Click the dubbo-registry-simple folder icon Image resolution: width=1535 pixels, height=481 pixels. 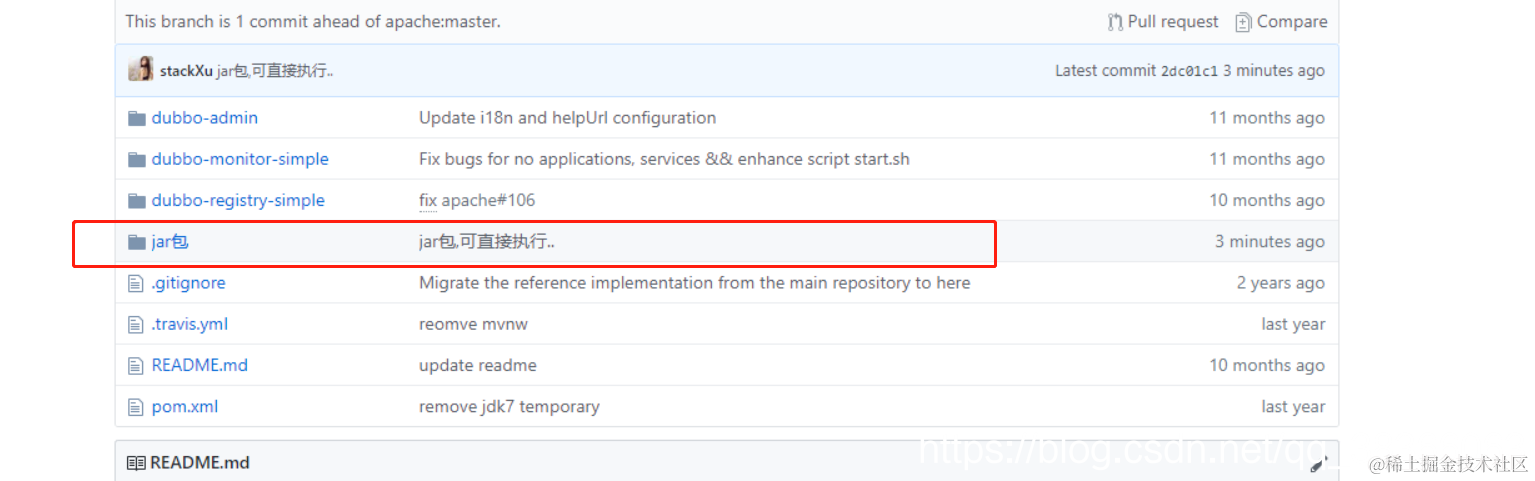point(137,201)
